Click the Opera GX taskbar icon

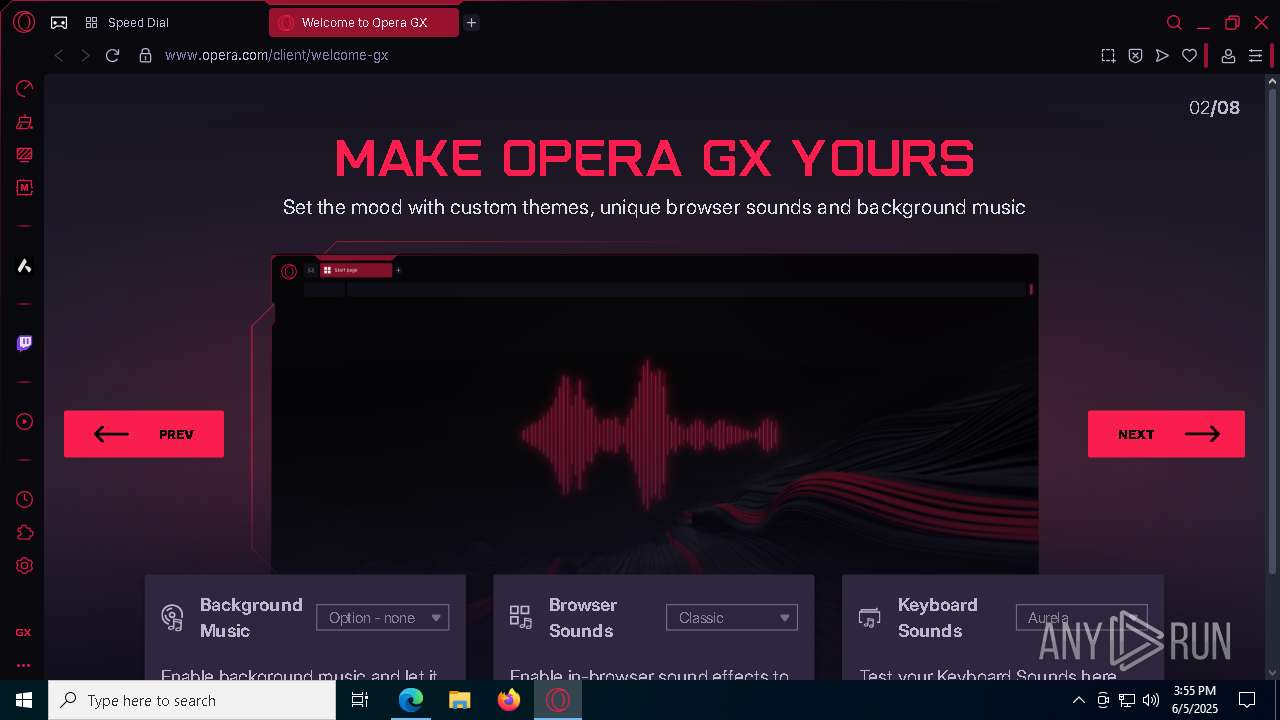click(558, 700)
